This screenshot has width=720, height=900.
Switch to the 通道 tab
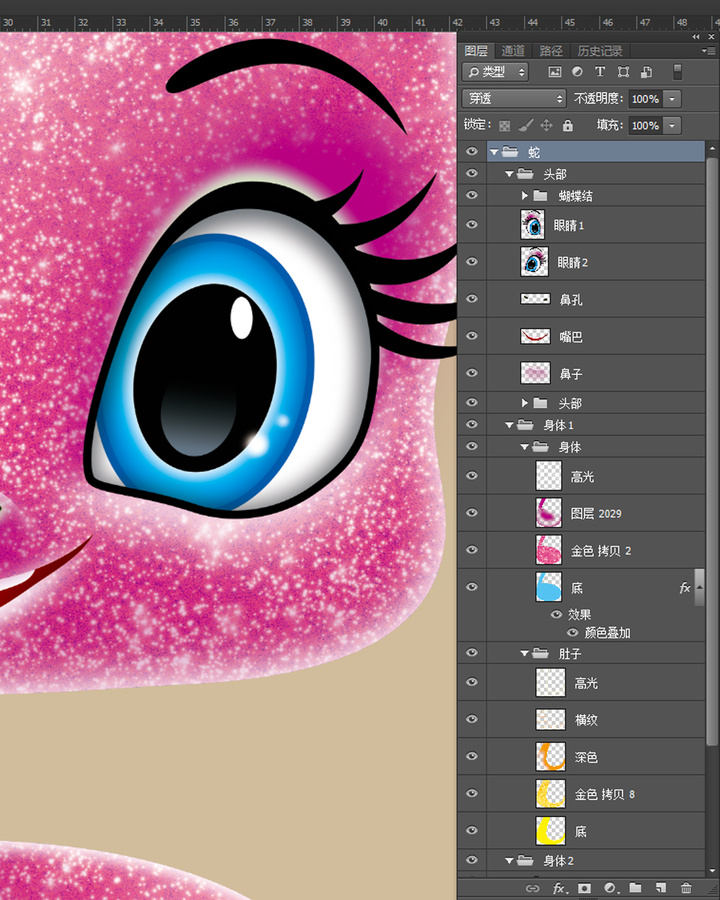point(513,51)
